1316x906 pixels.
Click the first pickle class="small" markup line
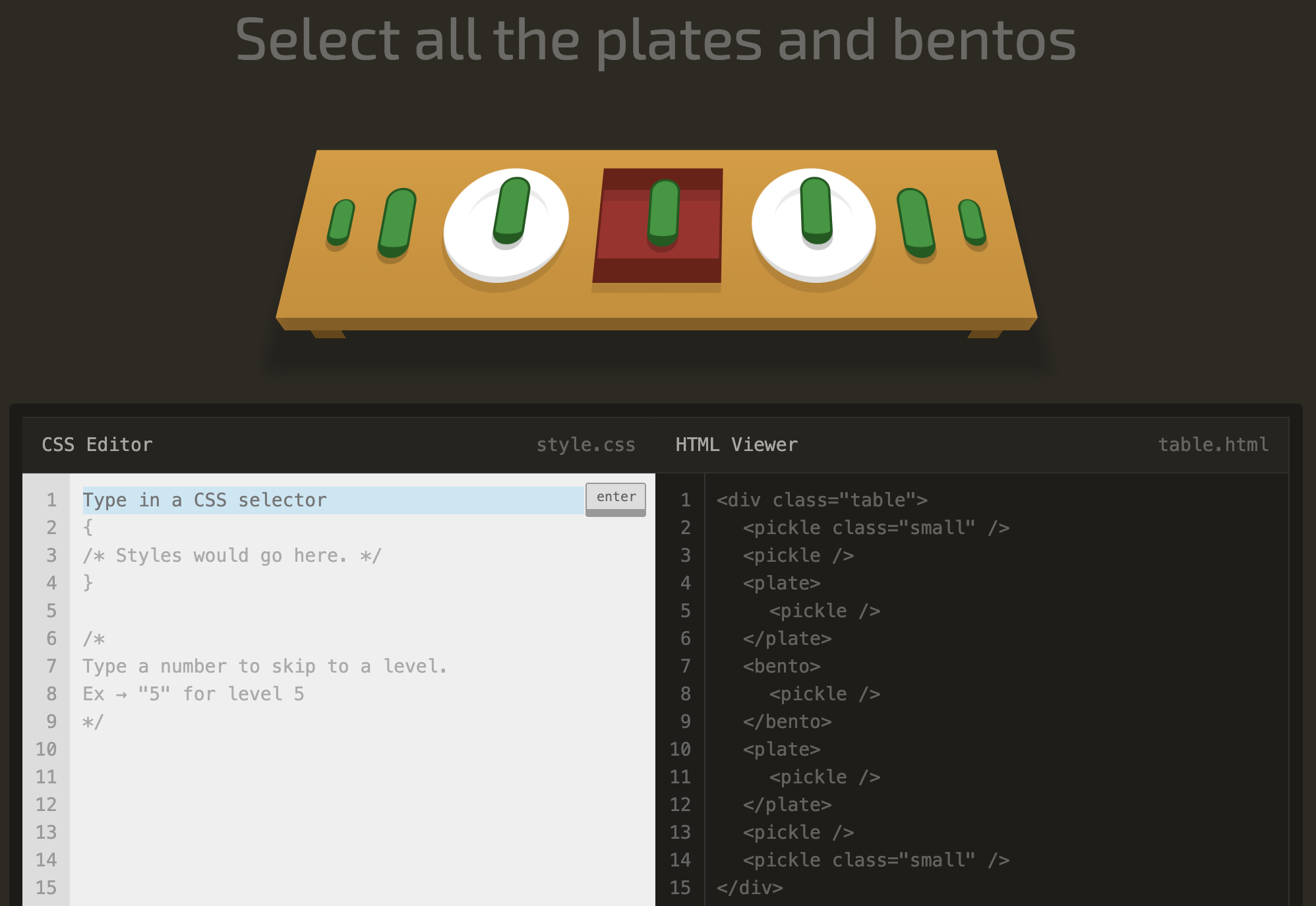click(876, 528)
